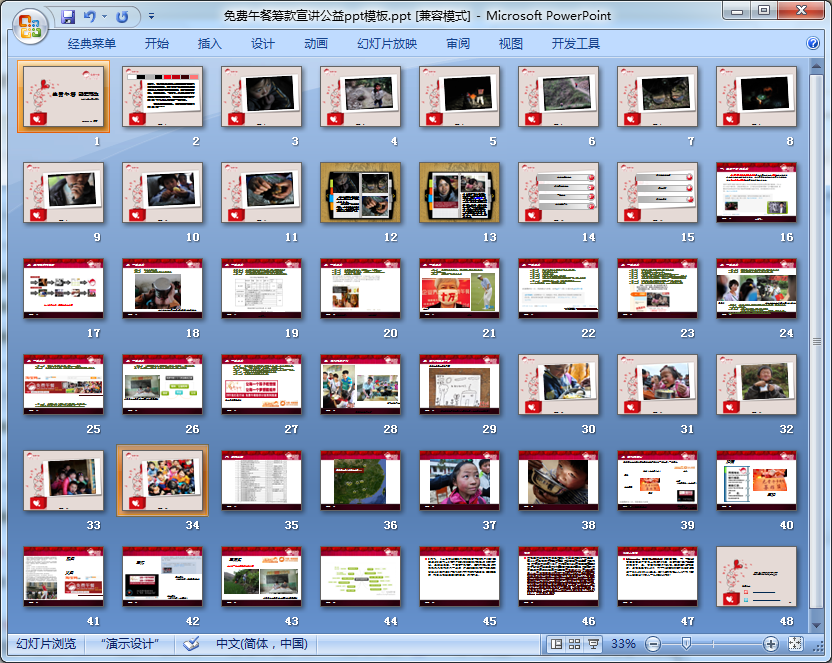
Task: Select slide 24 thumbnail
Action: pyautogui.click(x=757, y=288)
